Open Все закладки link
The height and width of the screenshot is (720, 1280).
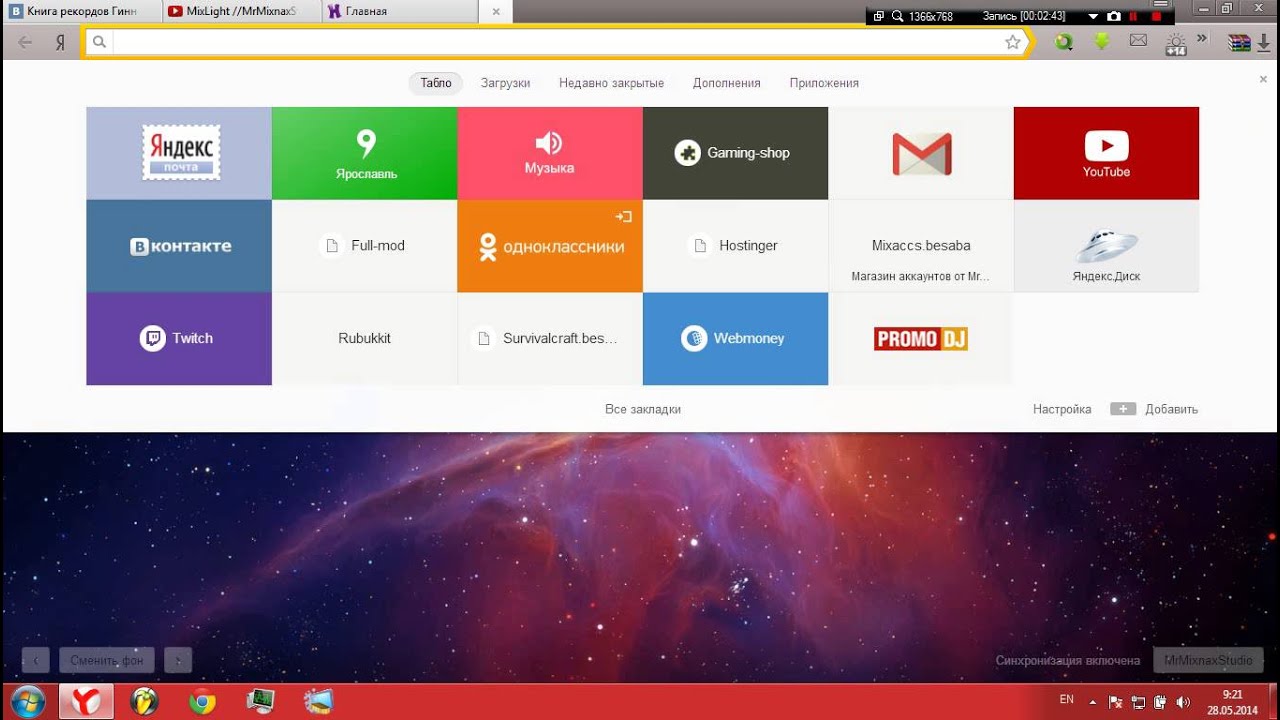tap(643, 409)
